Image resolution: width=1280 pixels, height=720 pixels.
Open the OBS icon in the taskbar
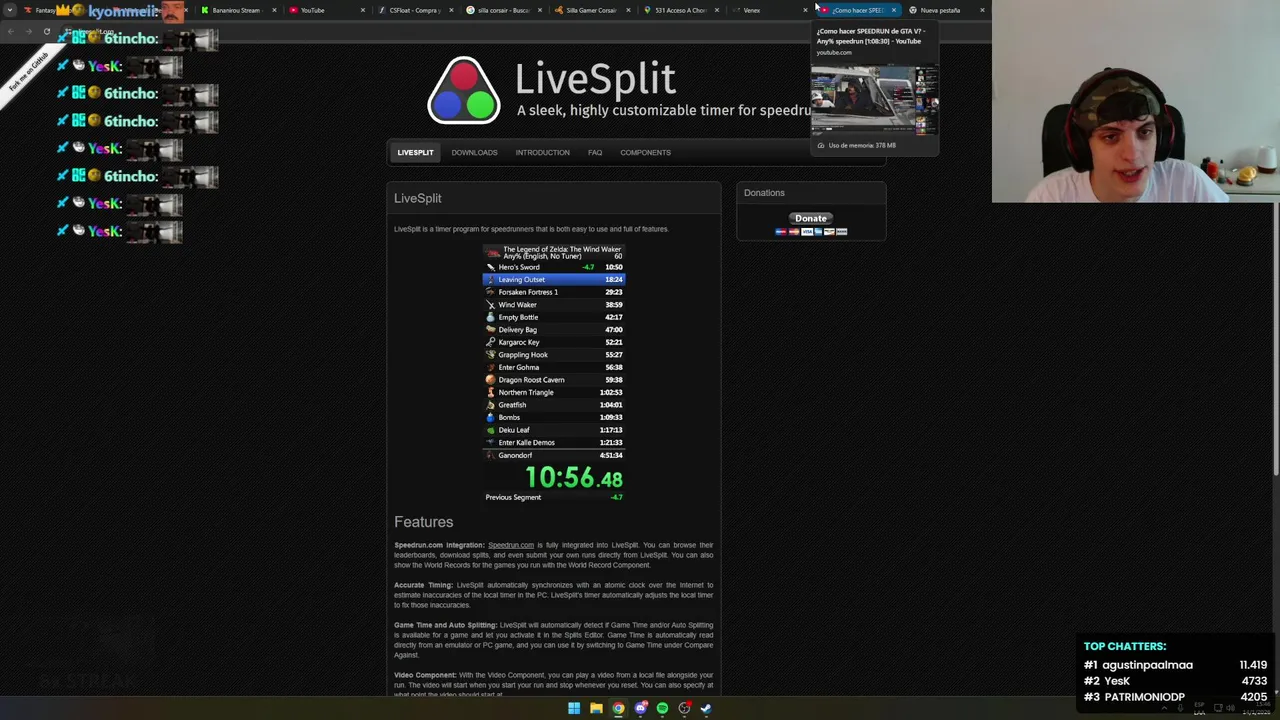pyautogui.click(x=684, y=708)
